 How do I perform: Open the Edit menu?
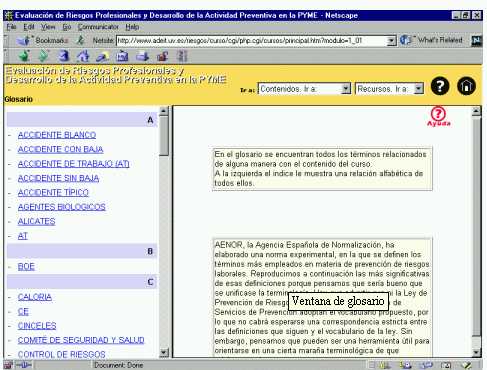click(29, 27)
